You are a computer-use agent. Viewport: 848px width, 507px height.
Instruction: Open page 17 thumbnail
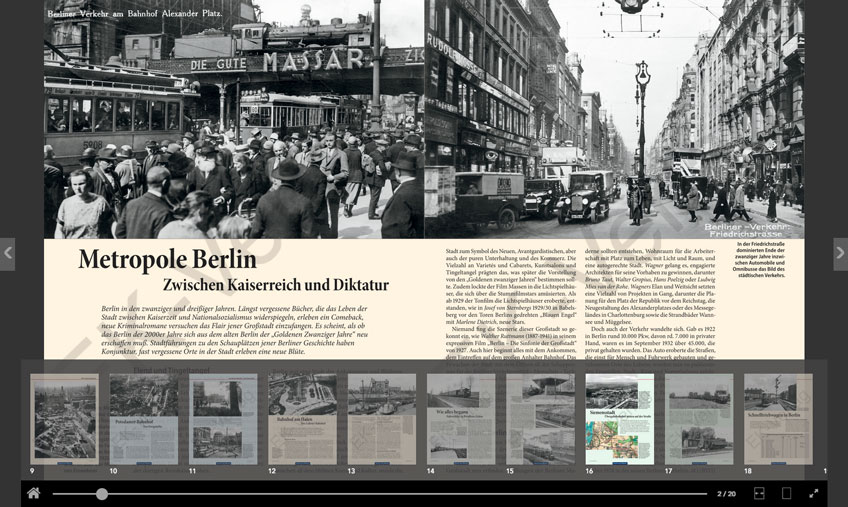point(699,419)
